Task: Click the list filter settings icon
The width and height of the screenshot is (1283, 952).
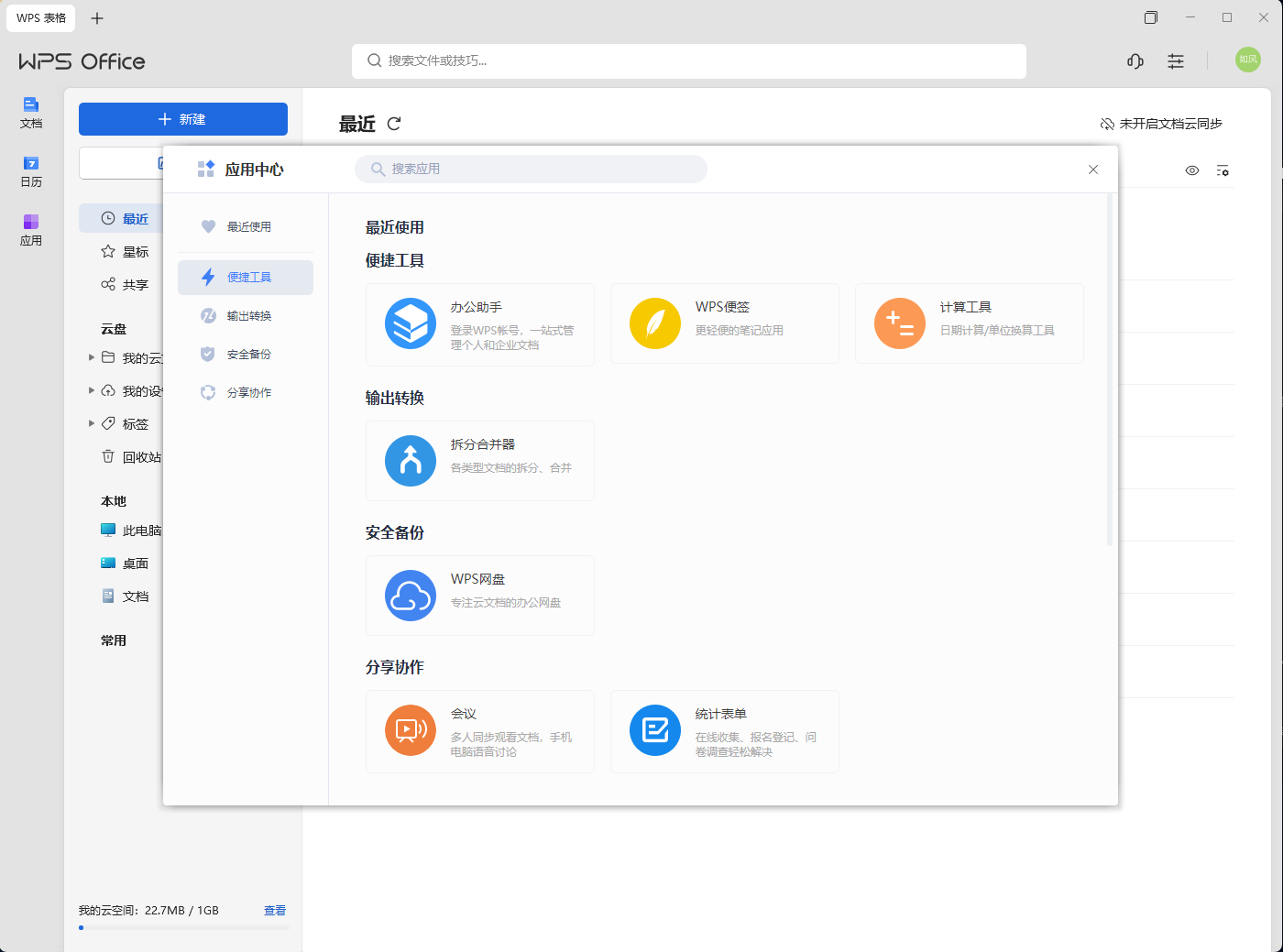Action: coord(1223,170)
